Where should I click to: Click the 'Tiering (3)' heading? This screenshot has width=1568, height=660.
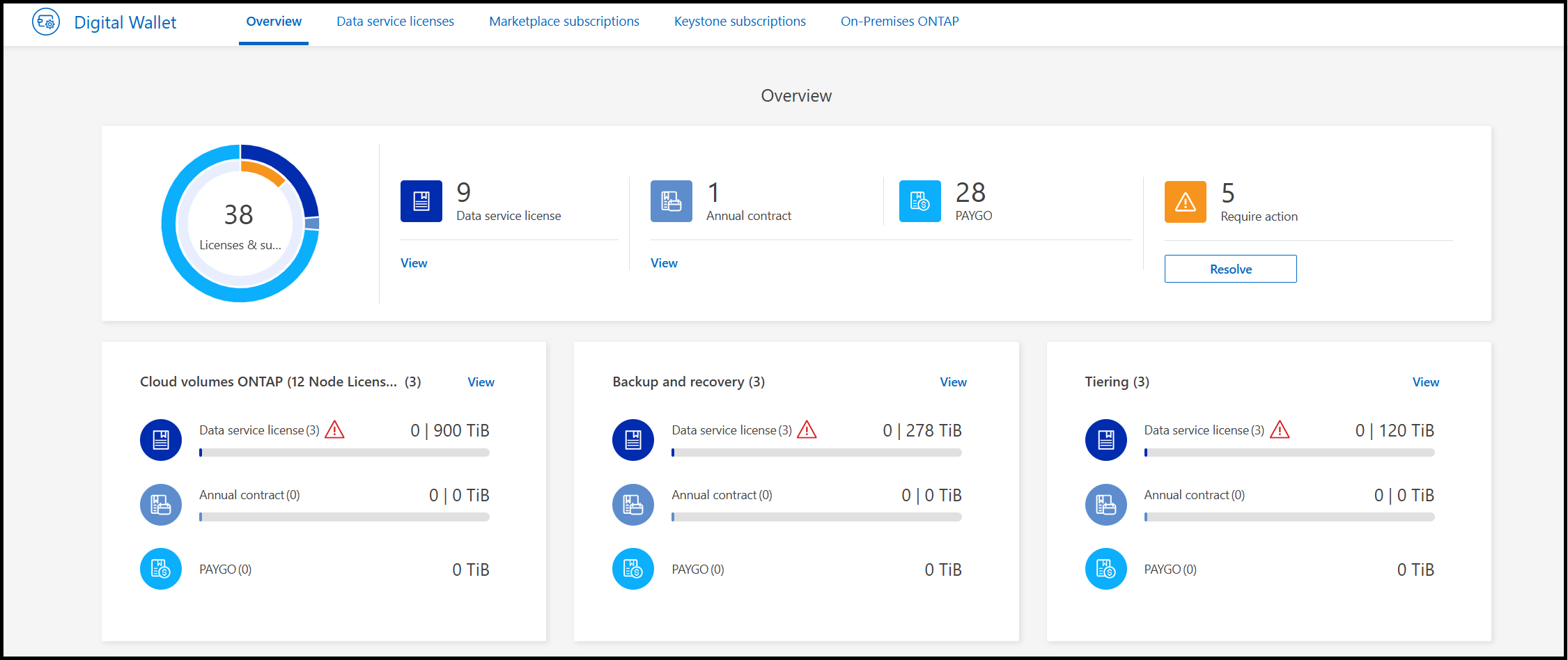click(1117, 382)
